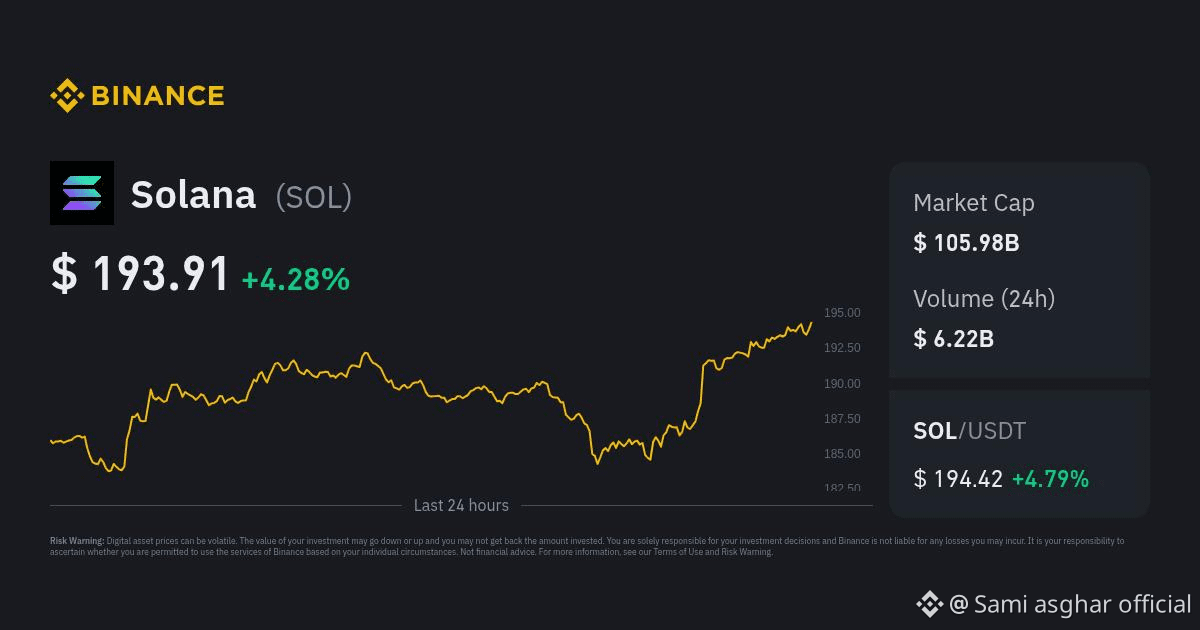Viewport: 1200px width, 630px height.
Task: Click the 192.50 axis label
Action: coord(842,348)
